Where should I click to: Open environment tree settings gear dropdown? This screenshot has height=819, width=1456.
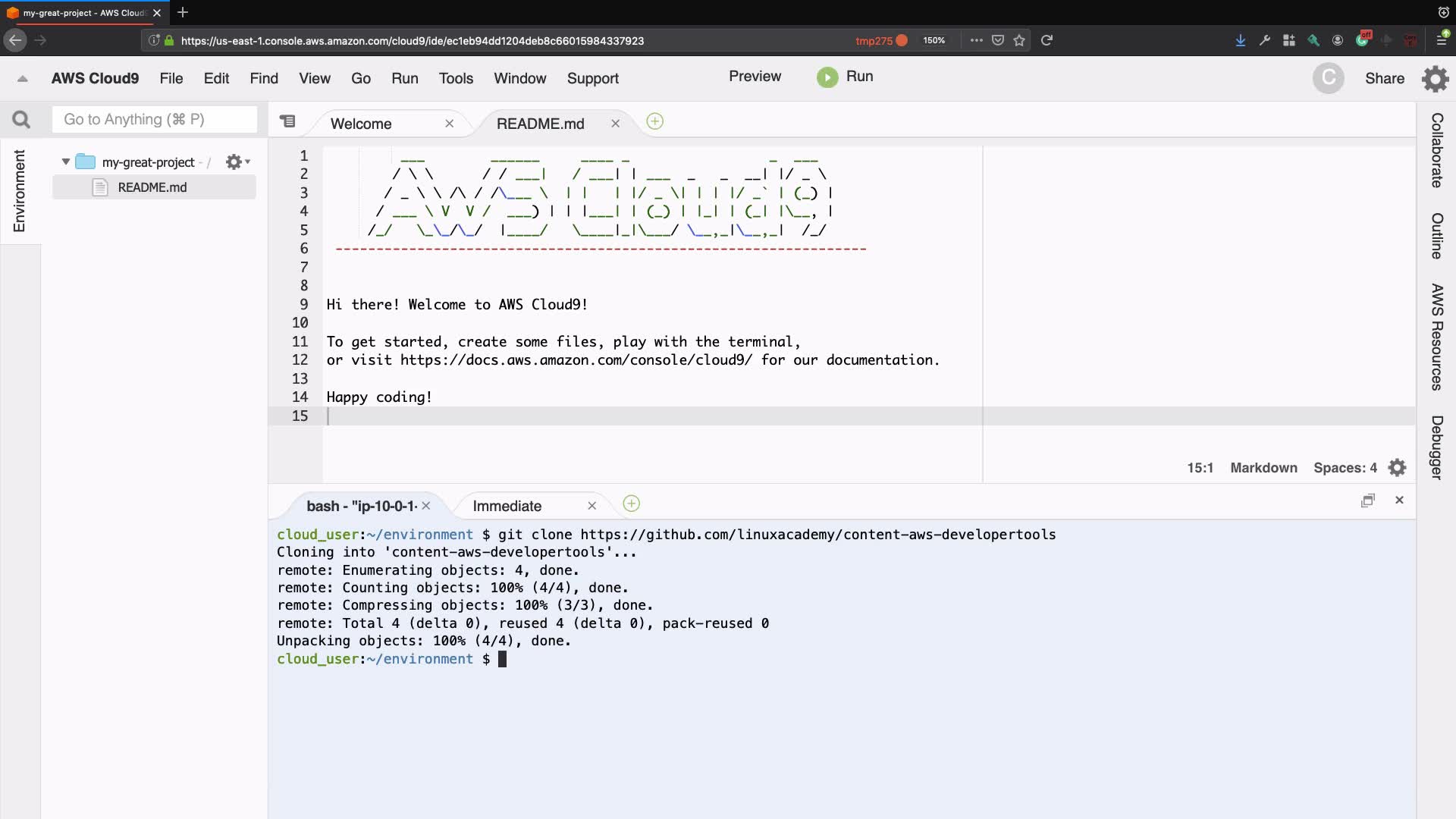point(237,162)
